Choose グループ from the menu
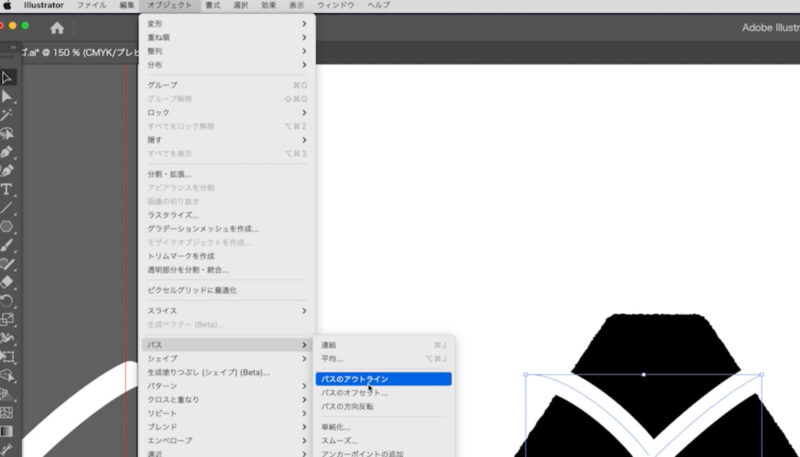Screen dimensions: 800x457 pyautogui.click(x=227, y=85)
